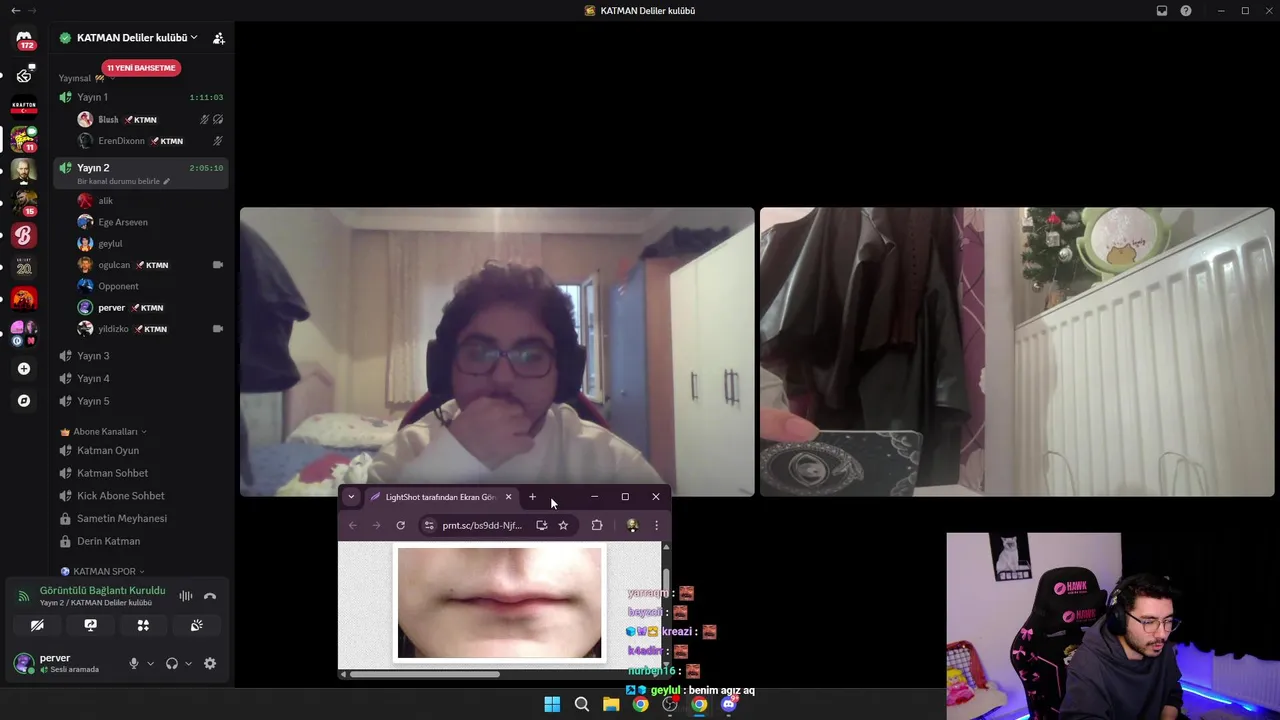Toggle camera on in voice panel
Image resolution: width=1280 pixels, height=720 pixels.
click(x=37, y=625)
